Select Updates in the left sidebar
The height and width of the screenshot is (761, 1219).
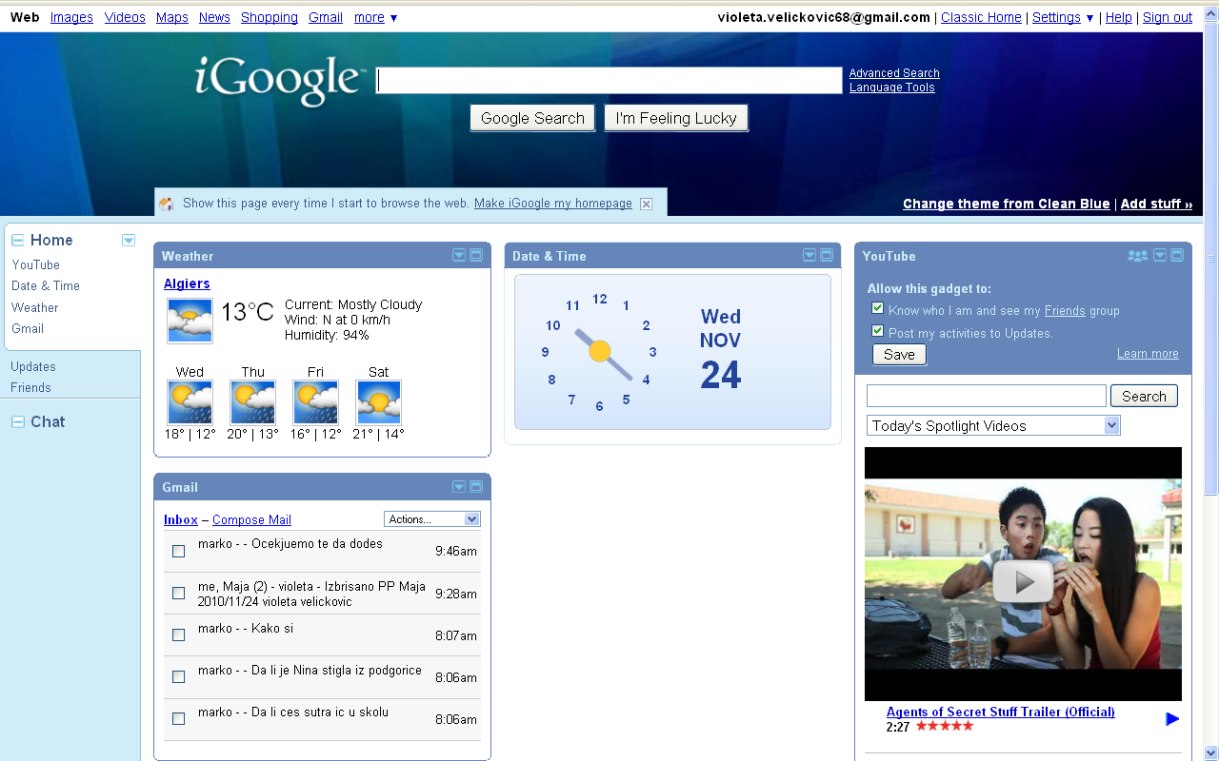click(x=33, y=367)
